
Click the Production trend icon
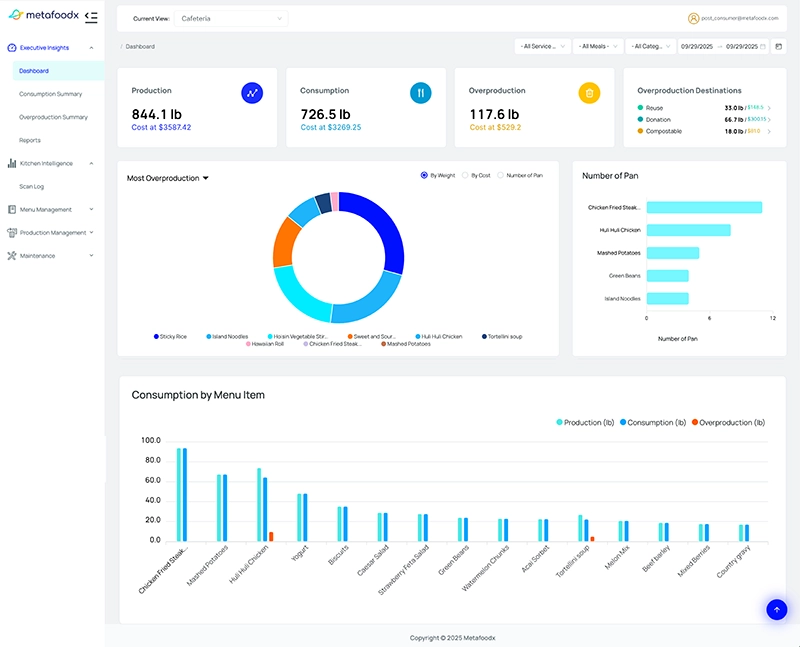[x=252, y=93]
